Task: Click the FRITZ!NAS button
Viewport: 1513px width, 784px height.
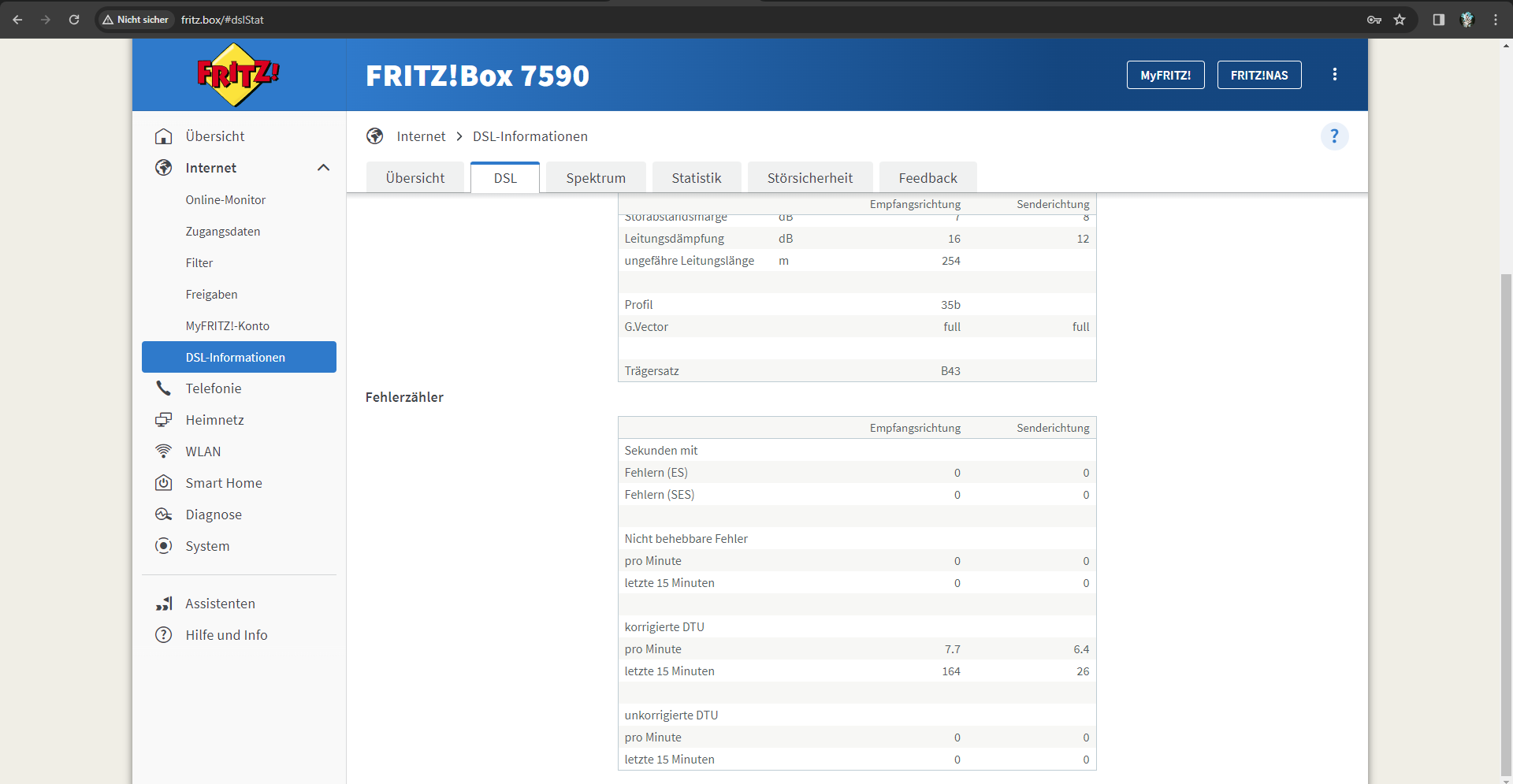Action: 1259,75
